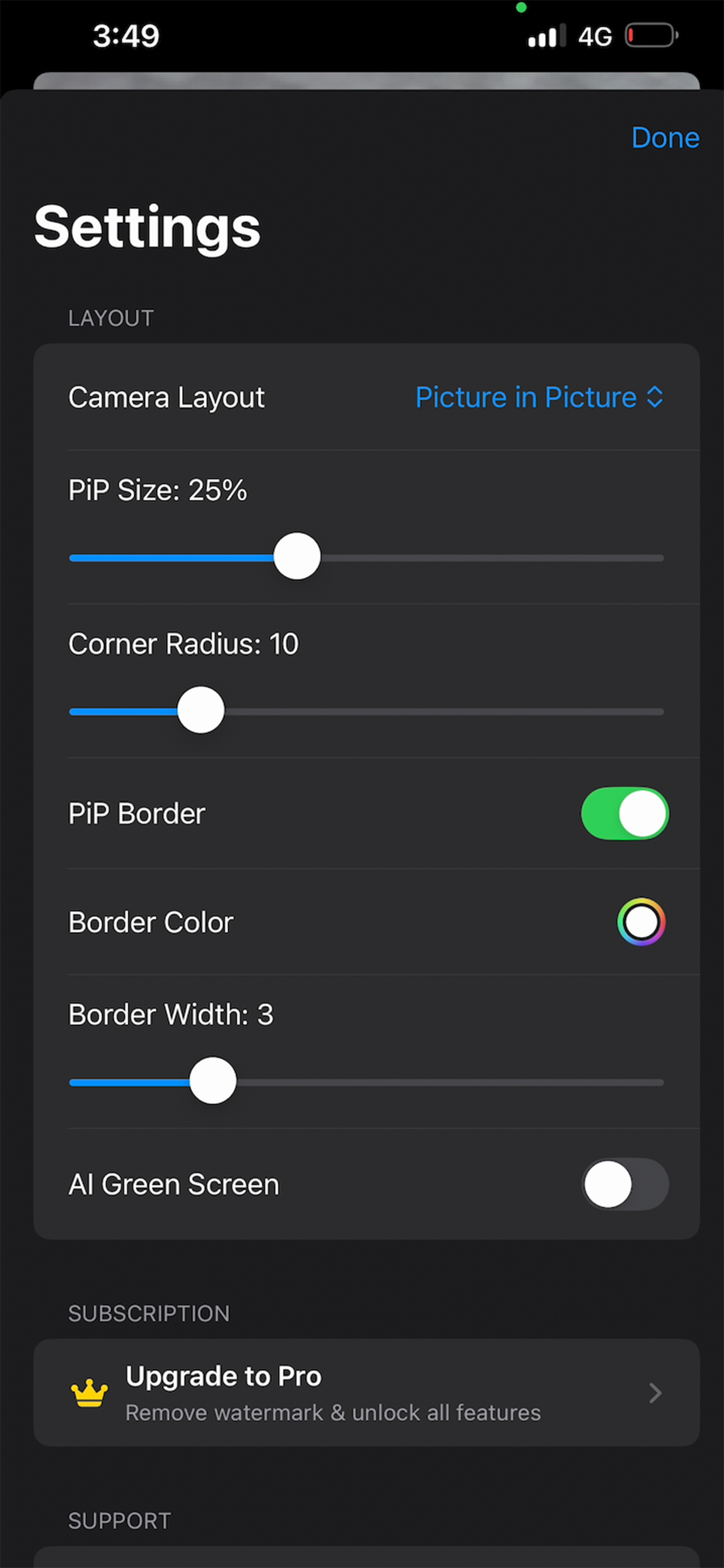Tap the PiP Size slider knob
The image size is (724, 1568).
[297, 556]
